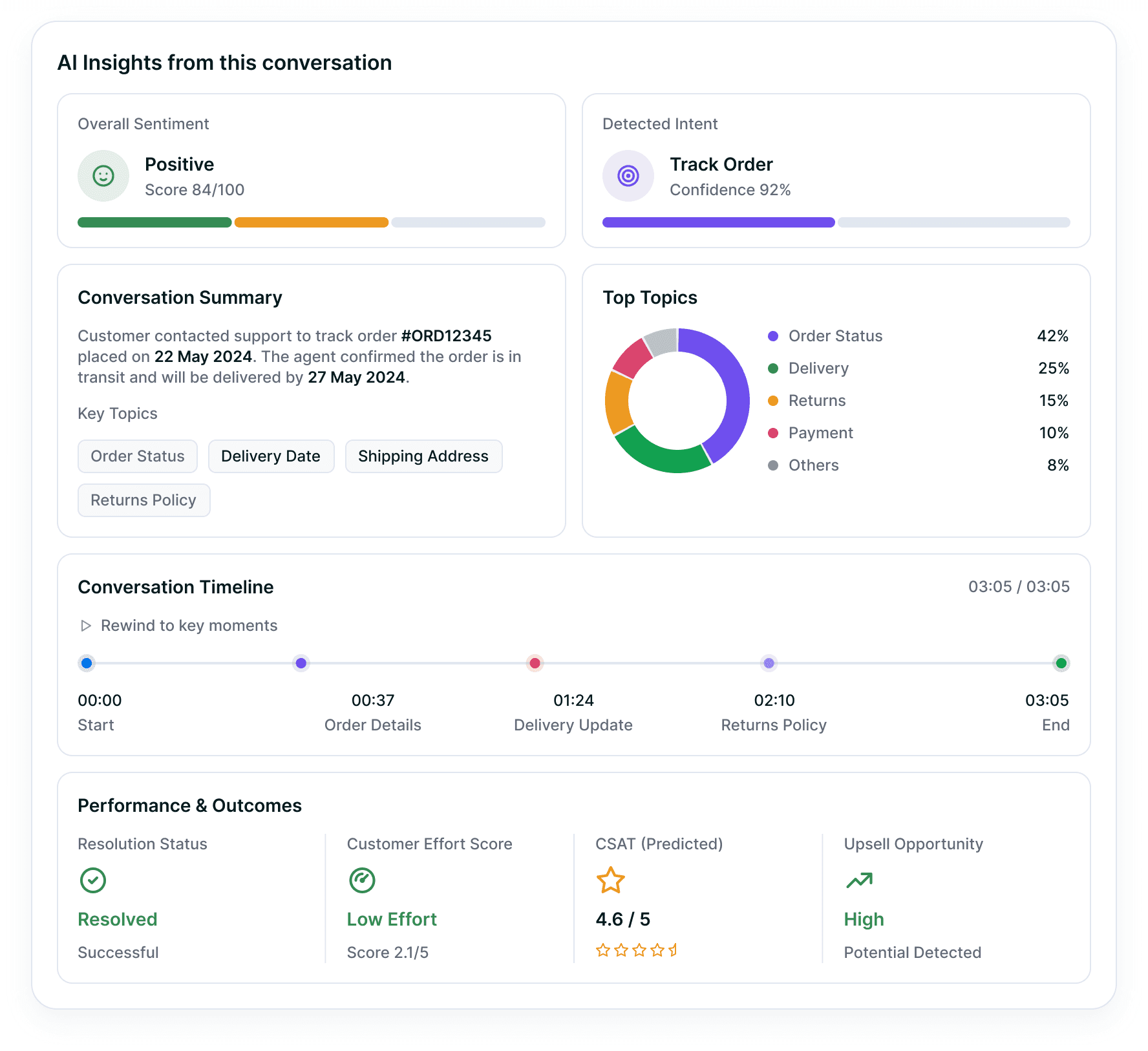Click the 25% Delivery value

[x=1054, y=368]
